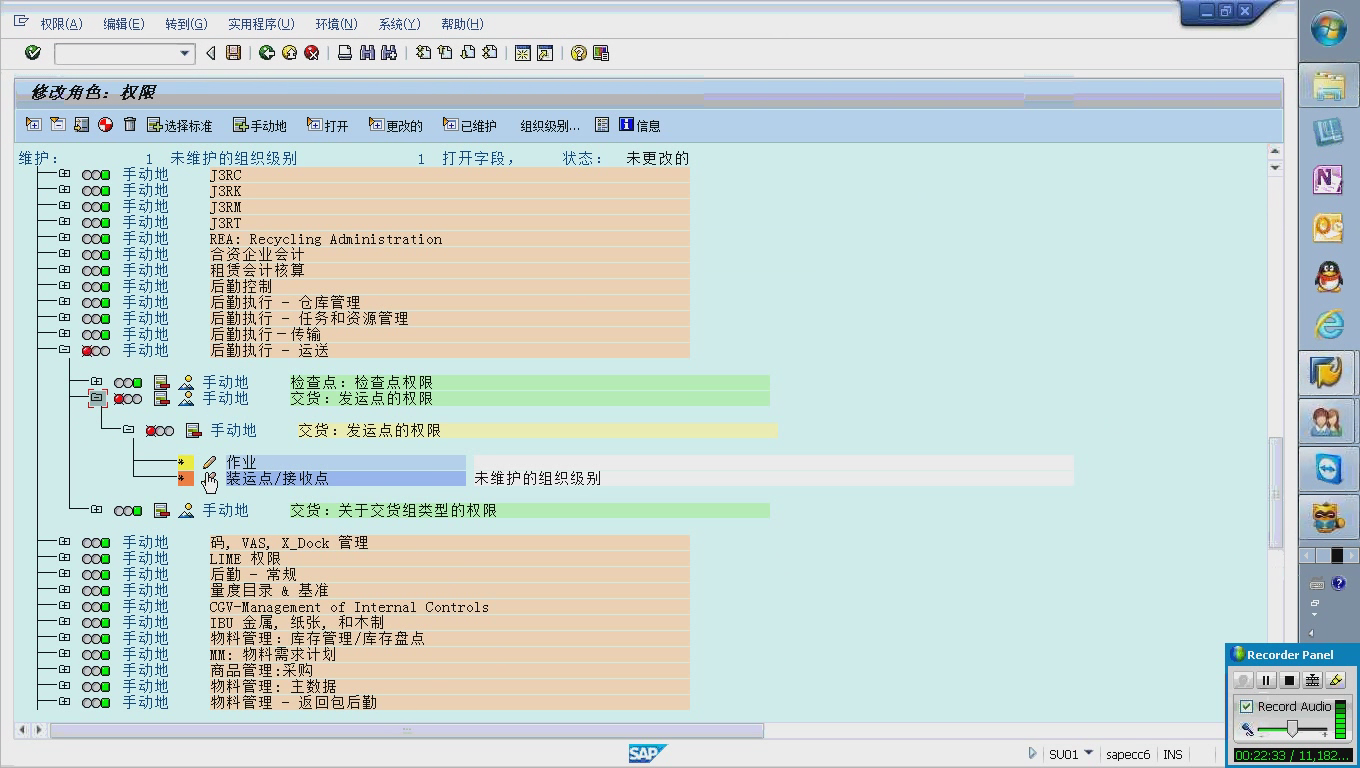Viewport: 1360px width, 768px height.
Task: Click the Windows Start orb
Action: [x=1328, y=30]
